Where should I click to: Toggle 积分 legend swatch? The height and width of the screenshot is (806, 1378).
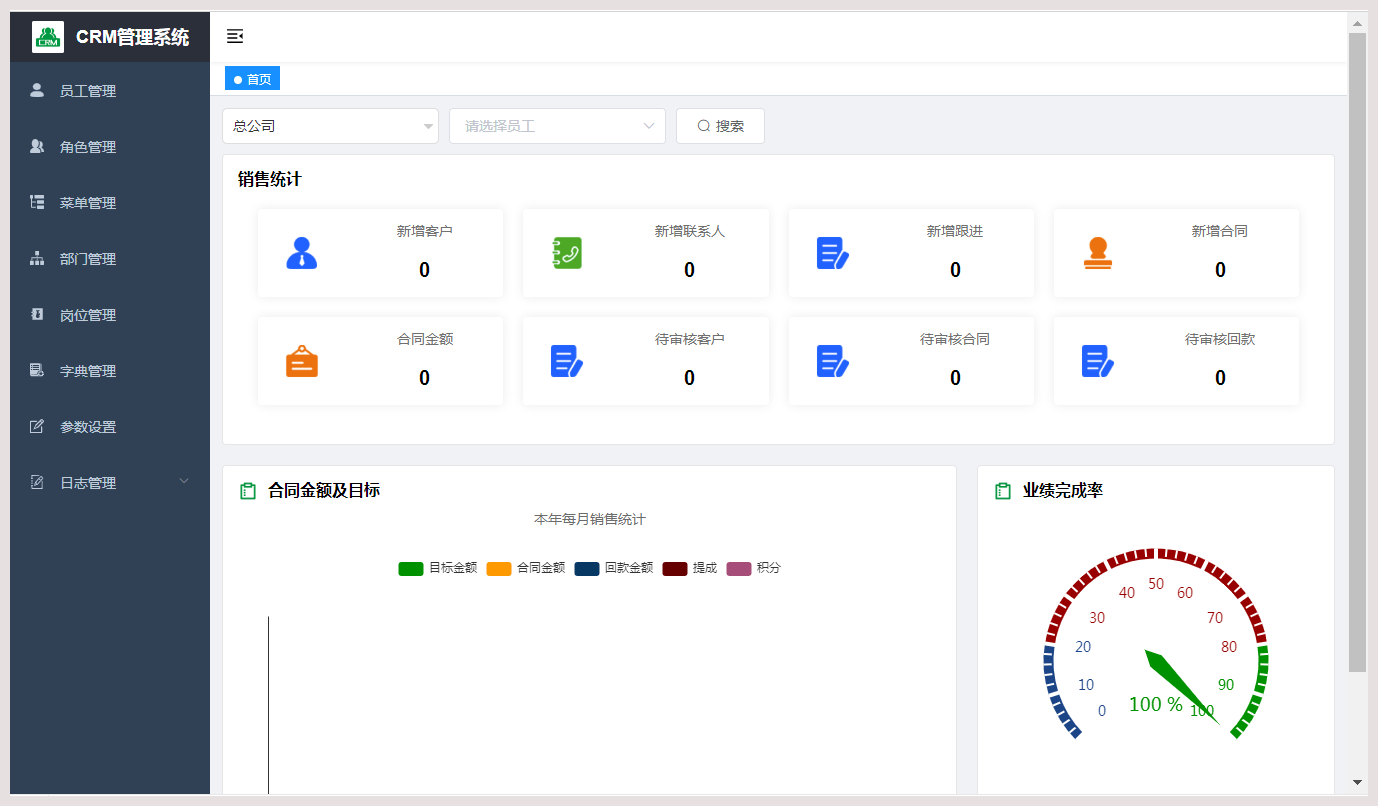click(x=739, y=568)
